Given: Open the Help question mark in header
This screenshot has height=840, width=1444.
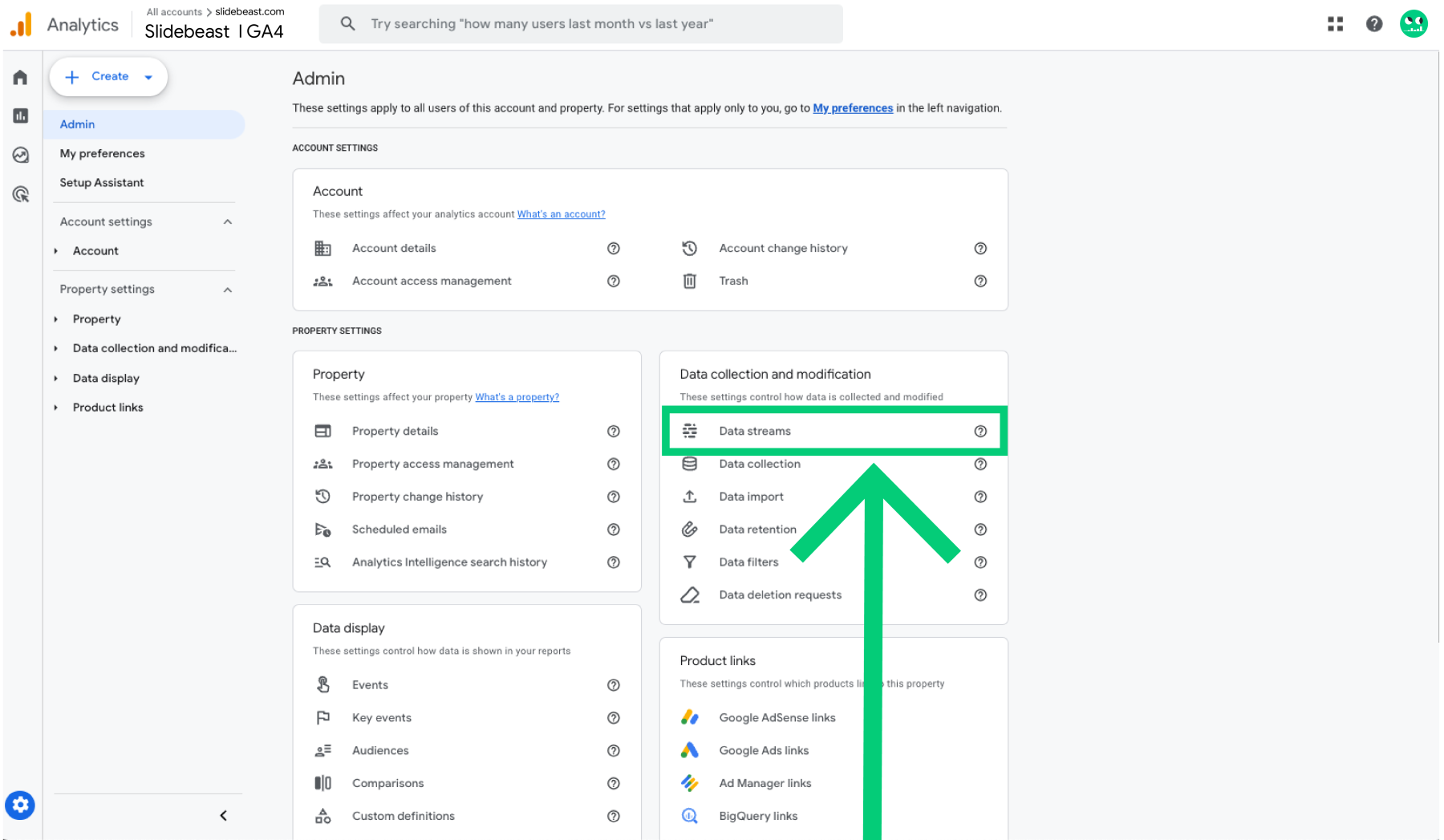Looking at the screenshot, I should pyautogui.click(x=1374, y=24).
